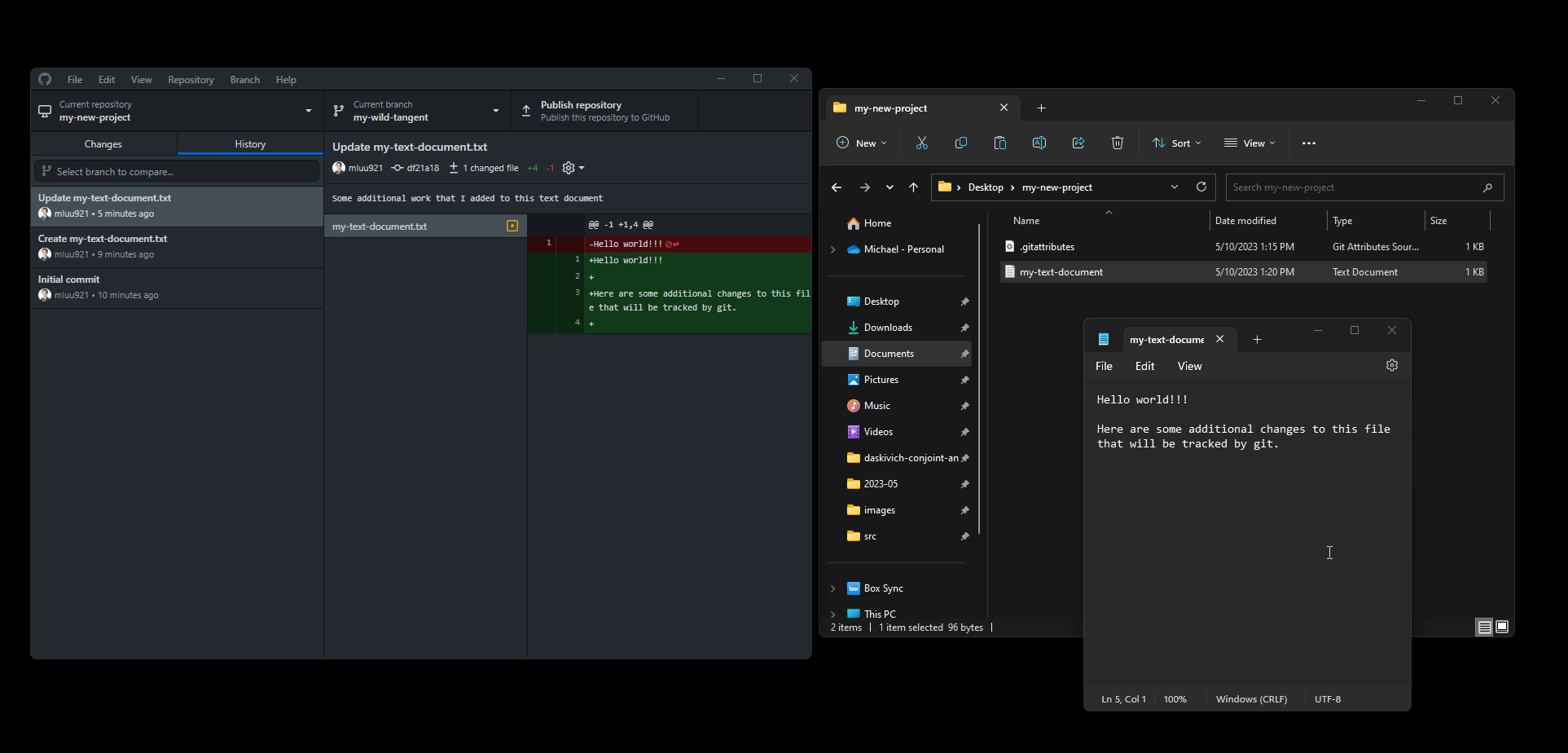Click the Share icon in Explorer toolbar

1078,143
